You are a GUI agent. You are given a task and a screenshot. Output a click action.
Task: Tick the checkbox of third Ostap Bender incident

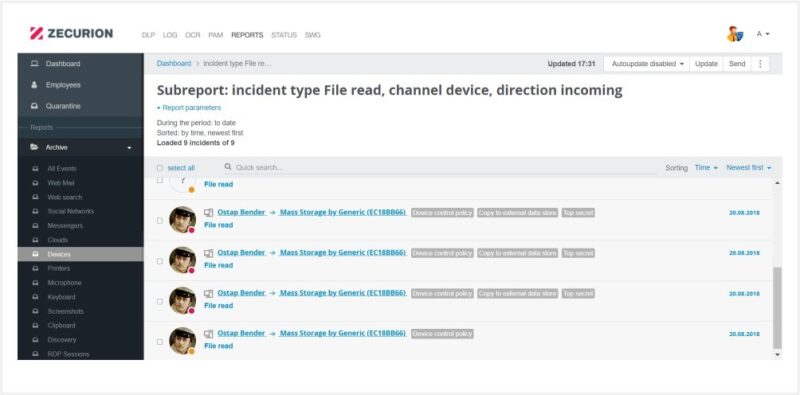pos(160,301)
